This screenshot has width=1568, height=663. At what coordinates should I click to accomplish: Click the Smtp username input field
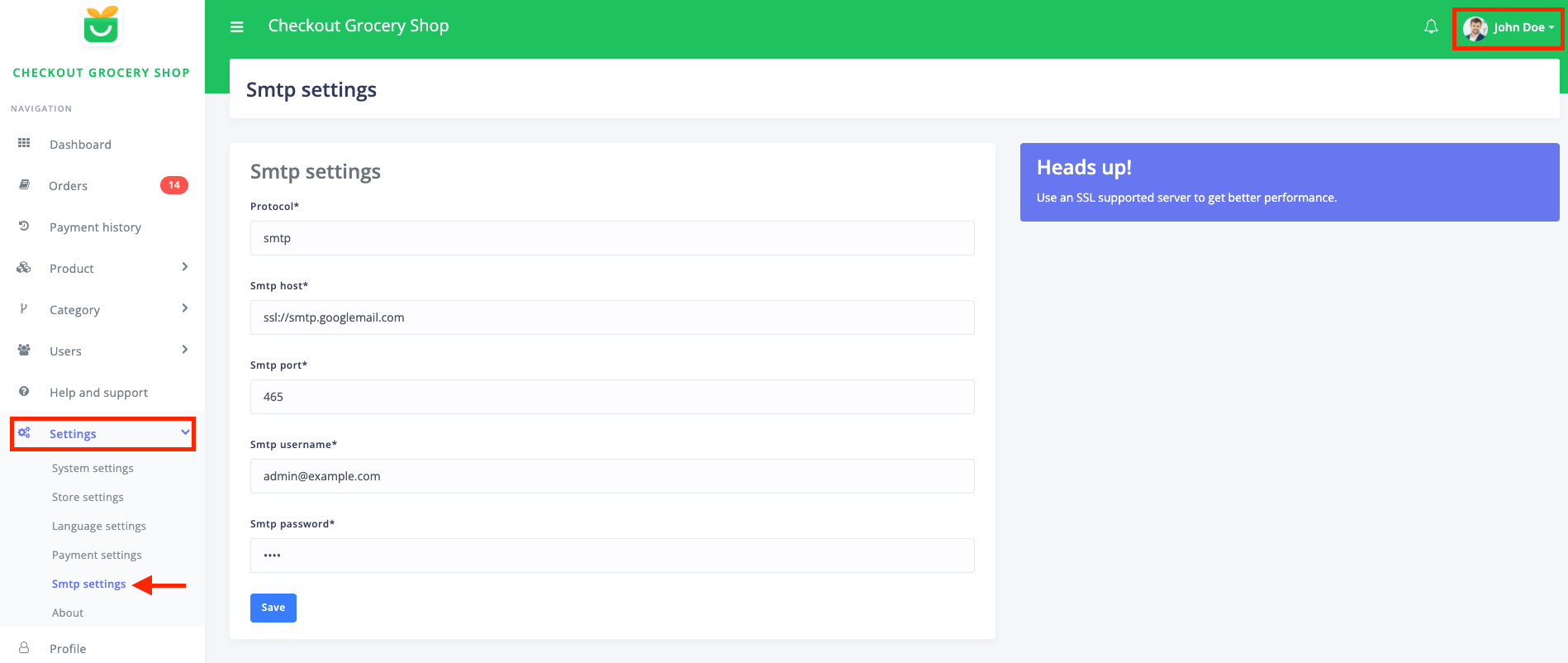tap(612, 476)
